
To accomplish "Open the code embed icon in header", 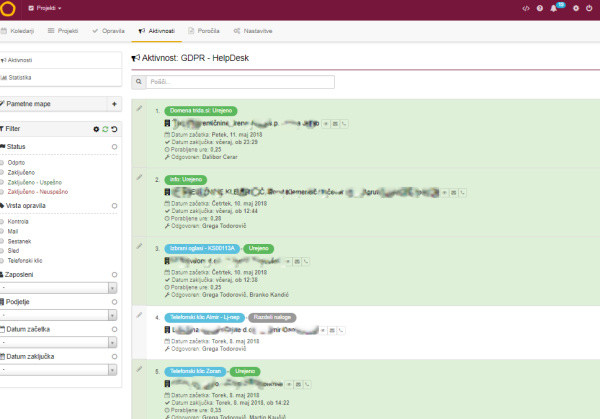I will pos(526,8).
